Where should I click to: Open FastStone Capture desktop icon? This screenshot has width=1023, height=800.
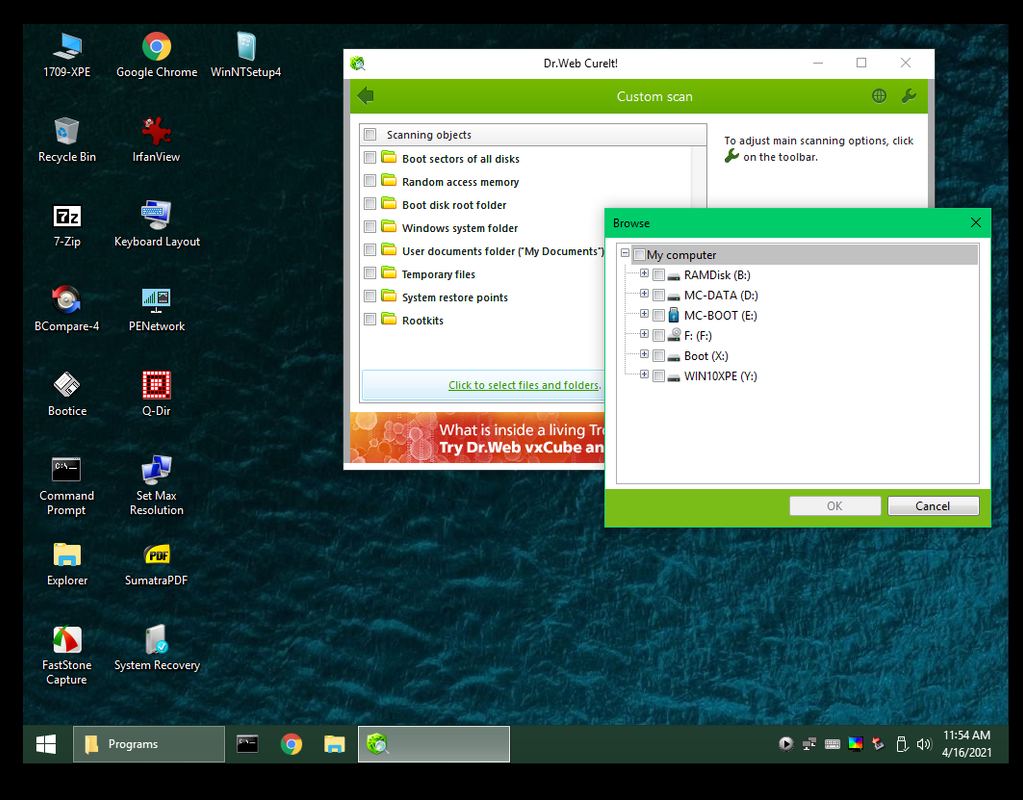click(x=67, y=655)
